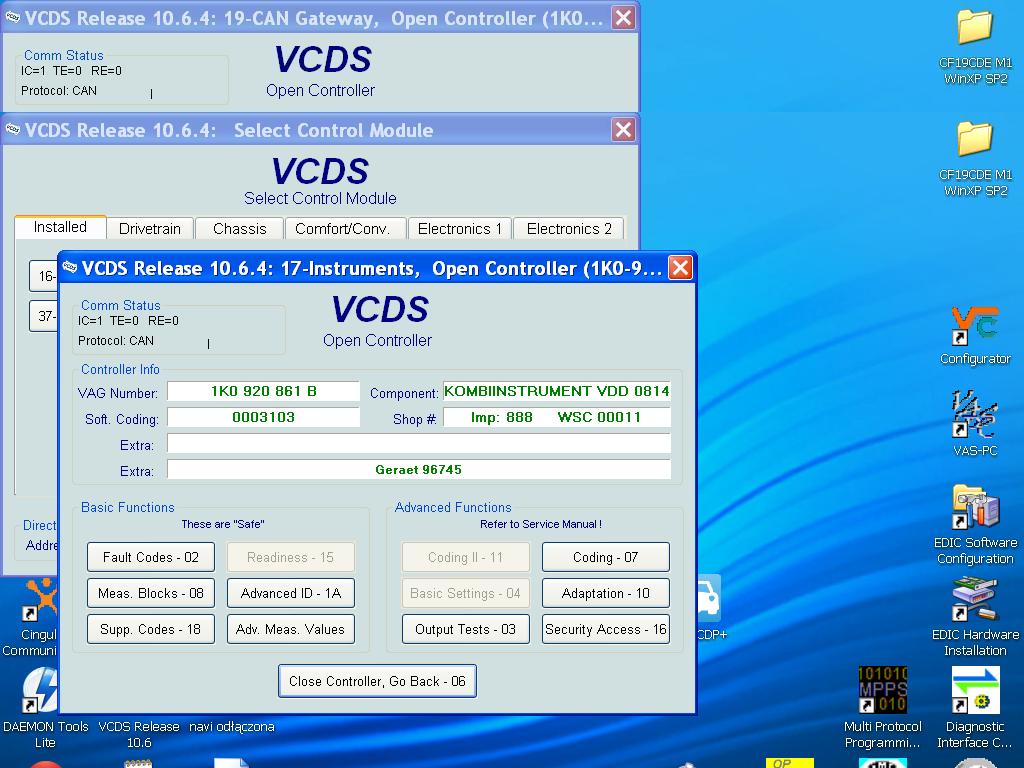Open Fault Codes - 02
Viewport: 1024px width, 768px height.
(151, 557)
